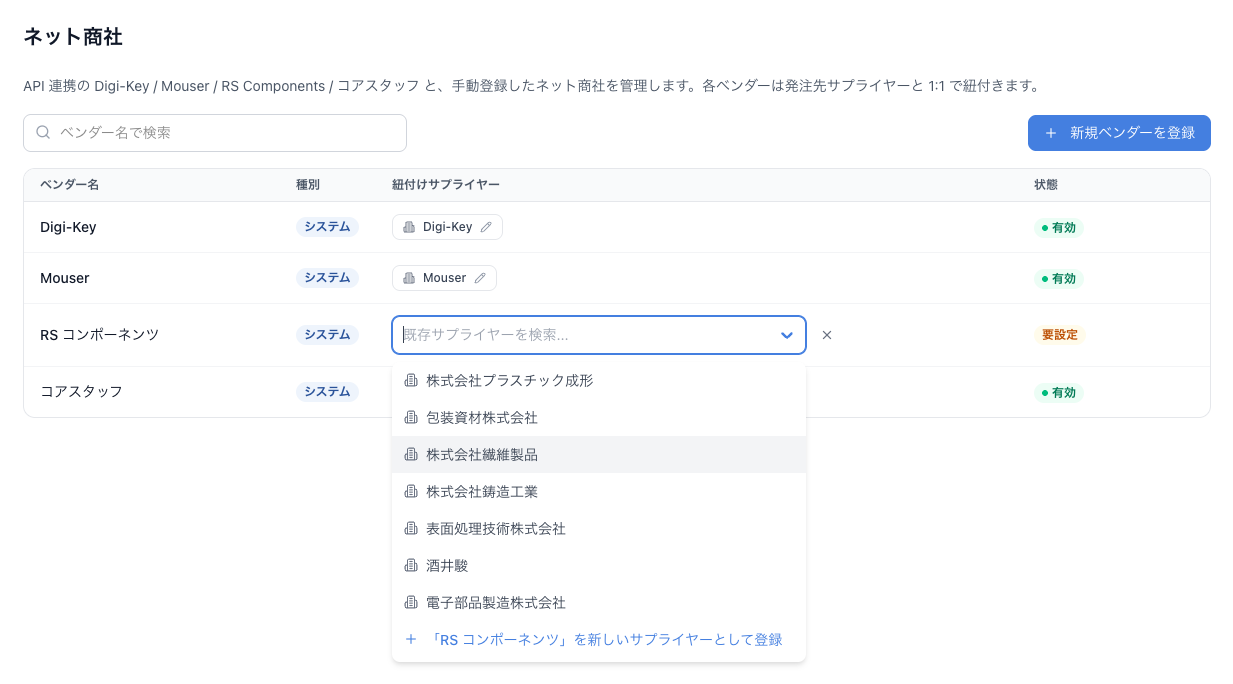This screenshot has width=1233, height=684.
Task: Click システム badge in RS コンポーネンツ row
Action: [327, 335]
